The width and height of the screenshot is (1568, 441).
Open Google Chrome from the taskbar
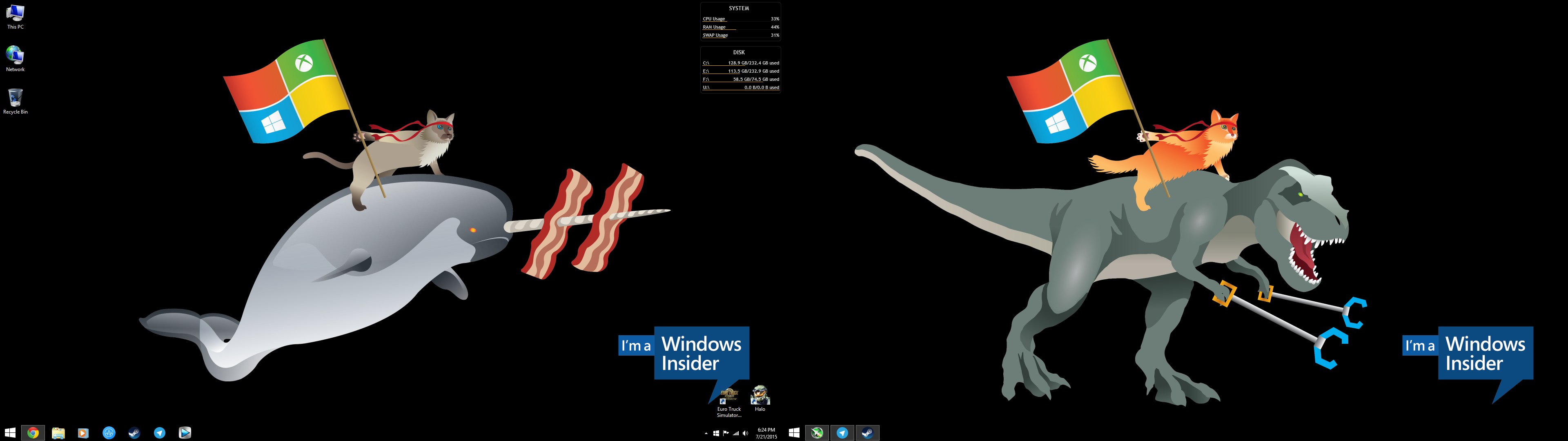click(x=33, y=432)
